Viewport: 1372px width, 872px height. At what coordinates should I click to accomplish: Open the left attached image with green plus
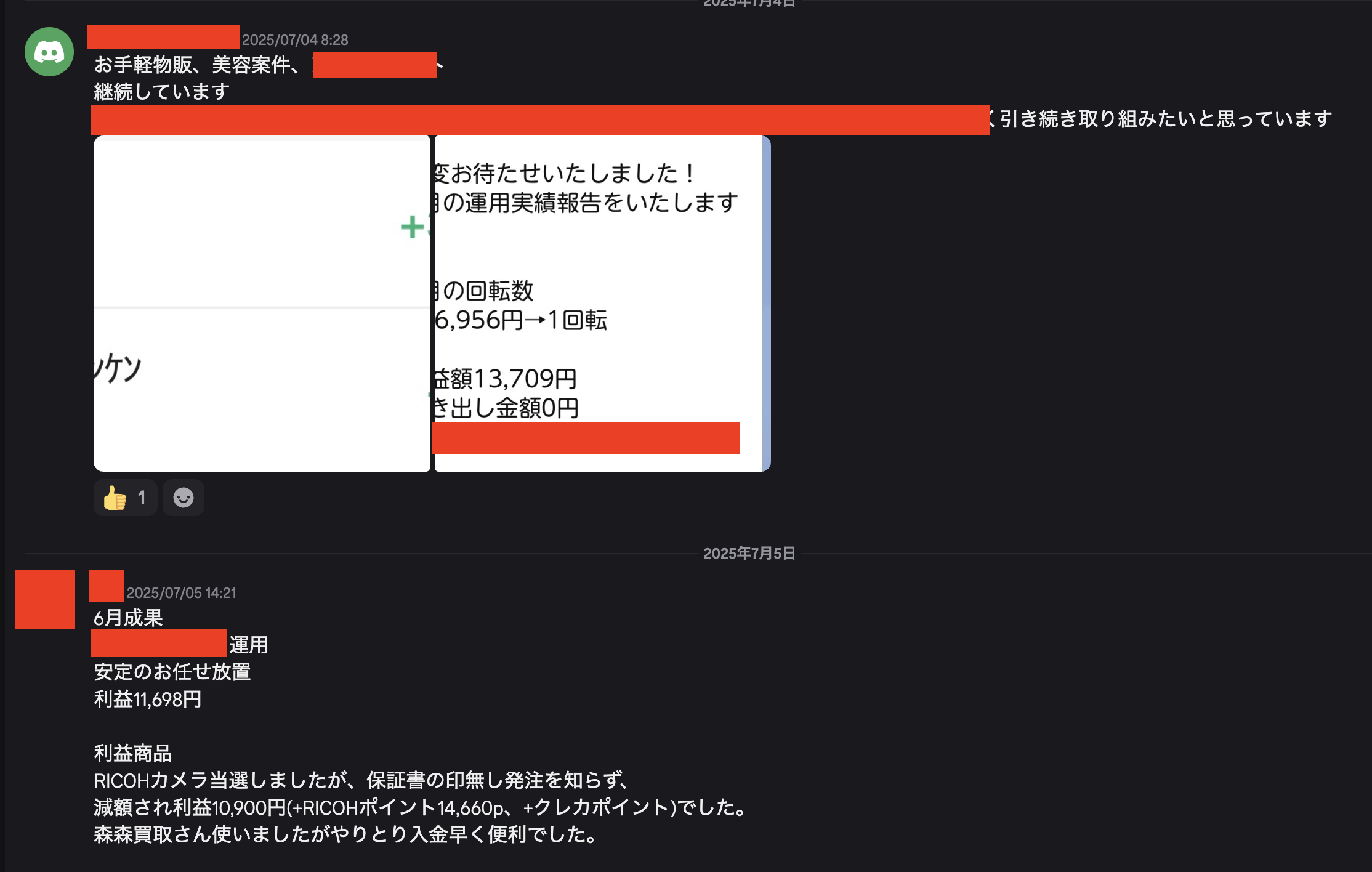point(261,303)
